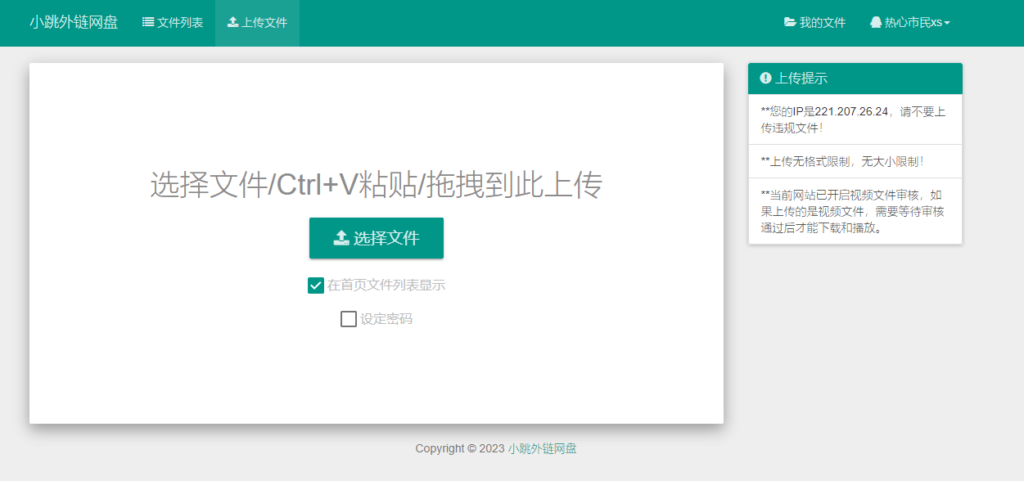This screenshot has width=1024, height=481.
Task: Click the exclamation icon in 上传提示 header
Action: pyautogui.click(x=766, y=78)
